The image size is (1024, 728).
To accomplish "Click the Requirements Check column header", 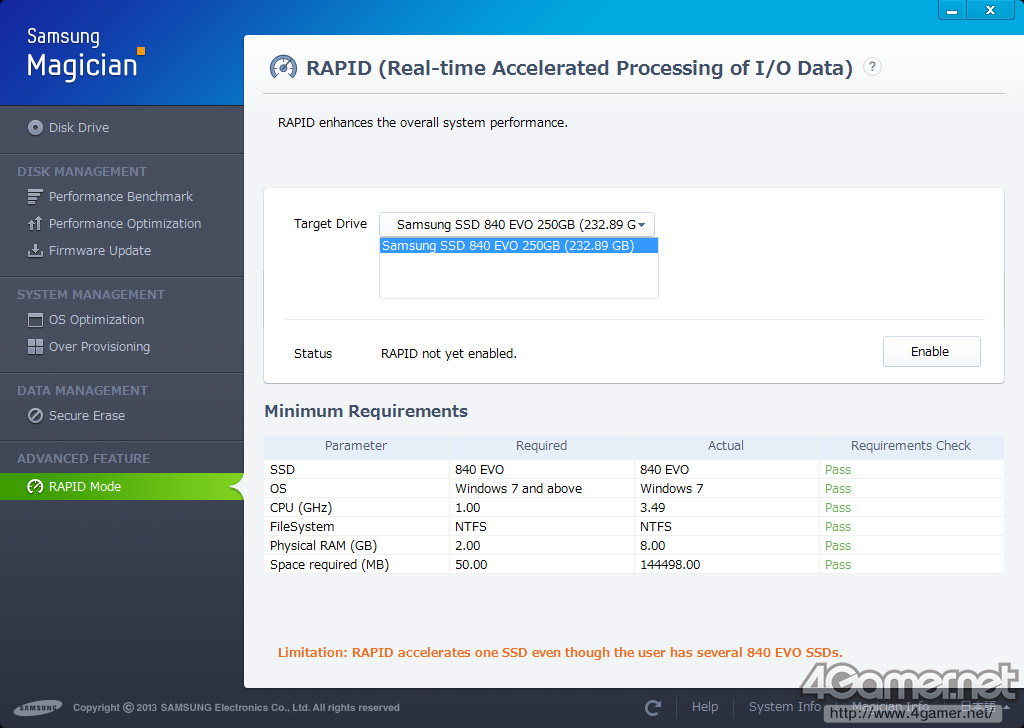I will pos(910,445).
